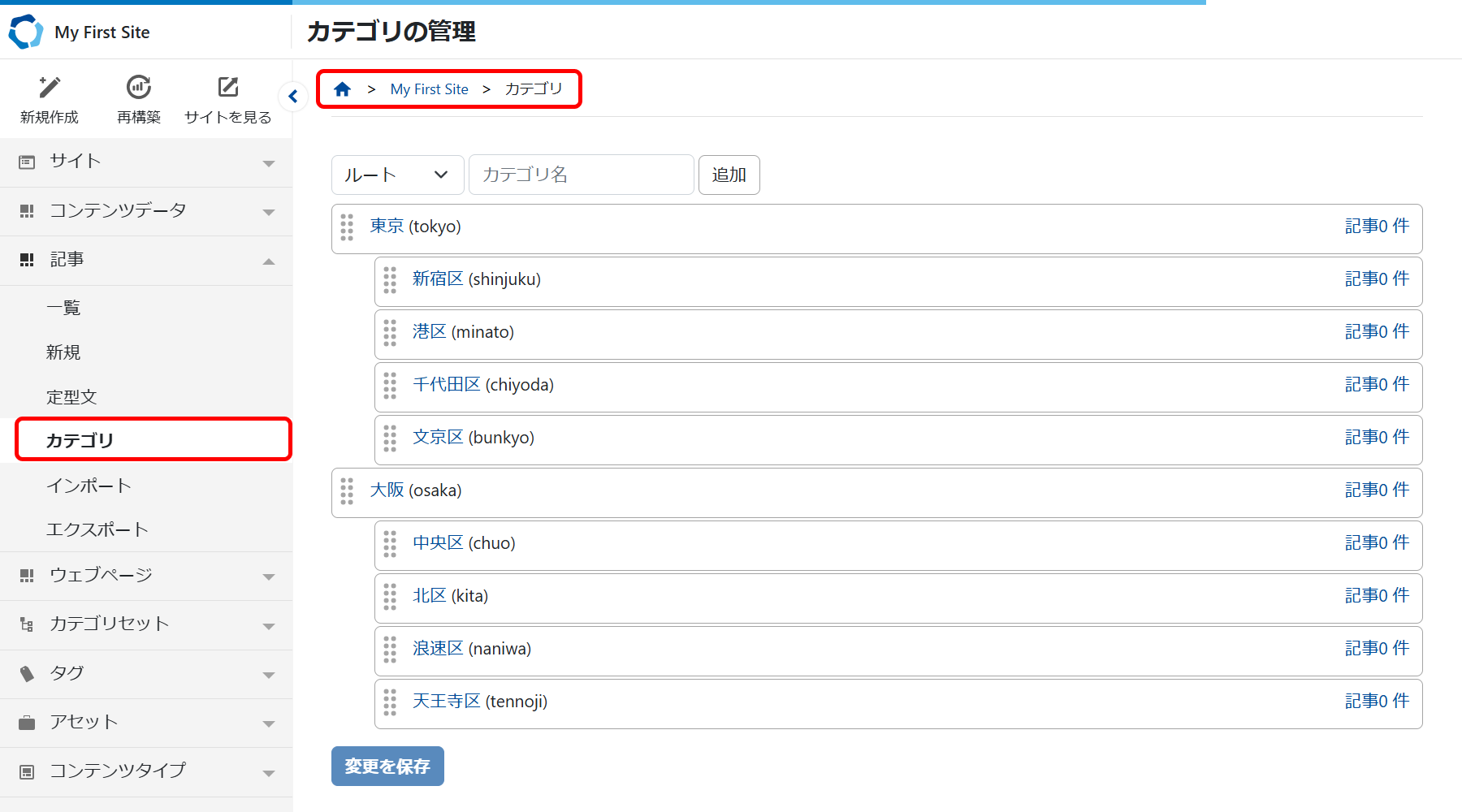The width and height of the screenshot is (1462, 812).
Task: Open the ルート parent category dropdown
Action: [x=397, y=175]
